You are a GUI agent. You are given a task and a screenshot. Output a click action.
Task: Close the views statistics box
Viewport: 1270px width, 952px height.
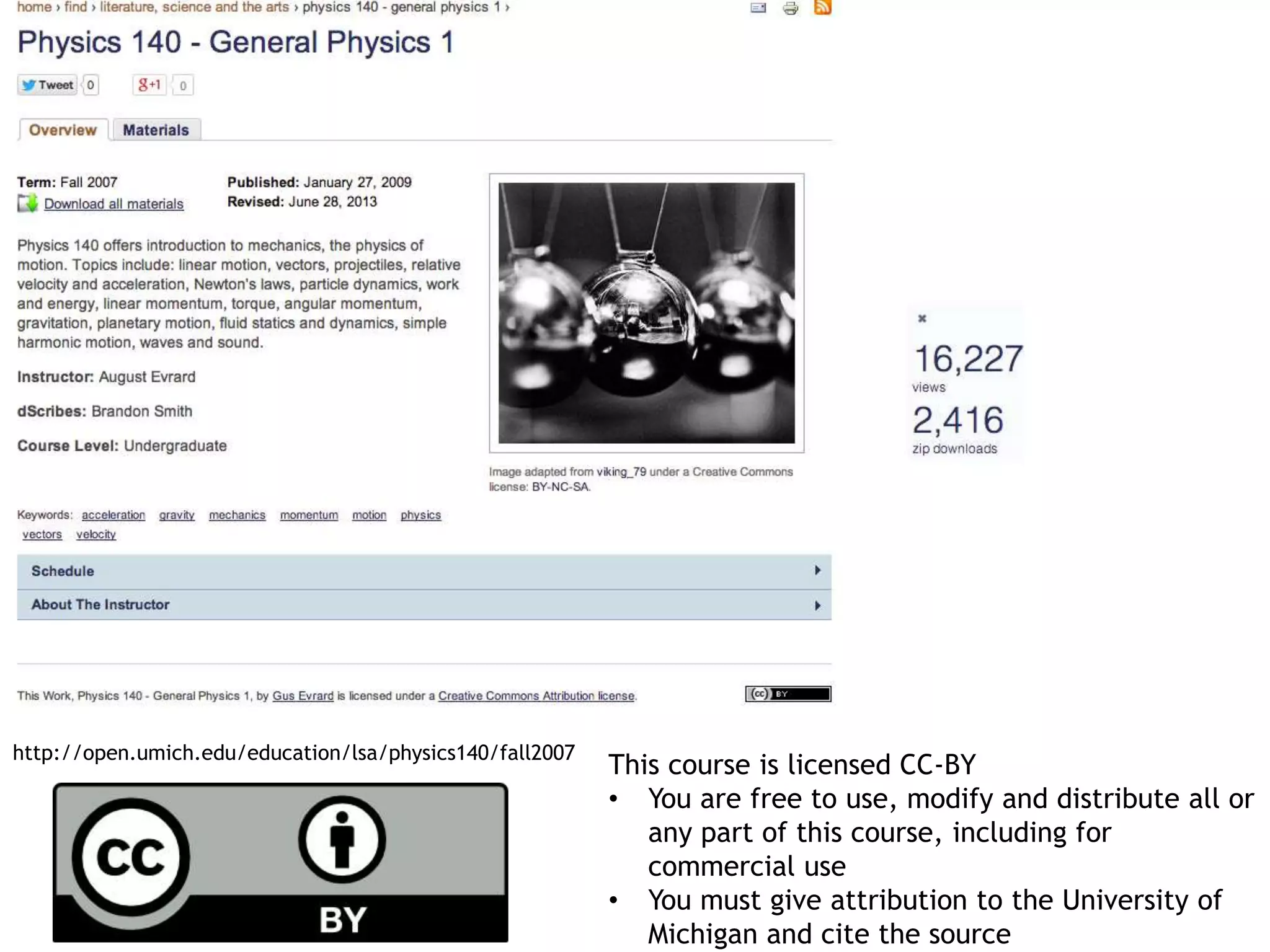921,319
